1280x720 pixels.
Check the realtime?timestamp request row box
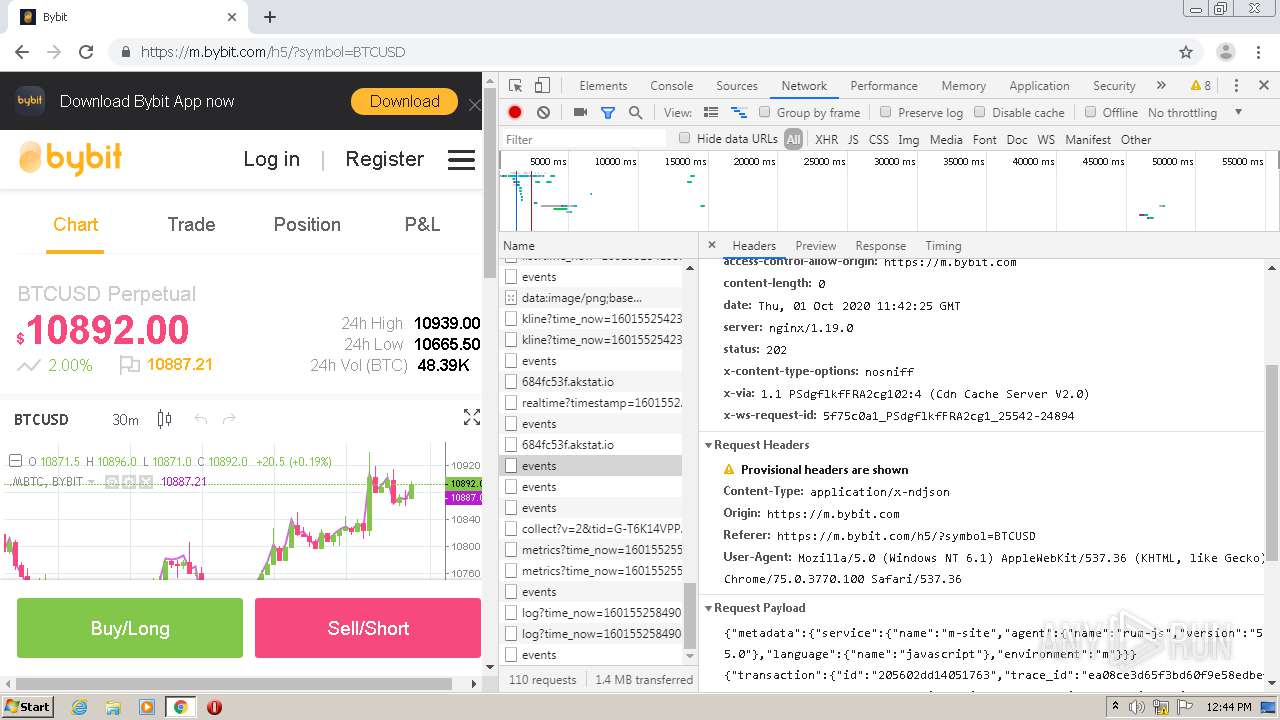[511, 403]
